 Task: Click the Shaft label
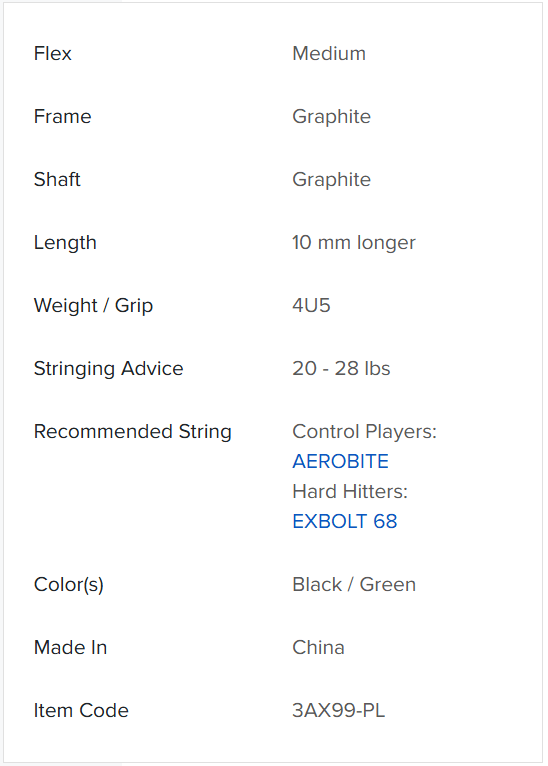[57, 179]
